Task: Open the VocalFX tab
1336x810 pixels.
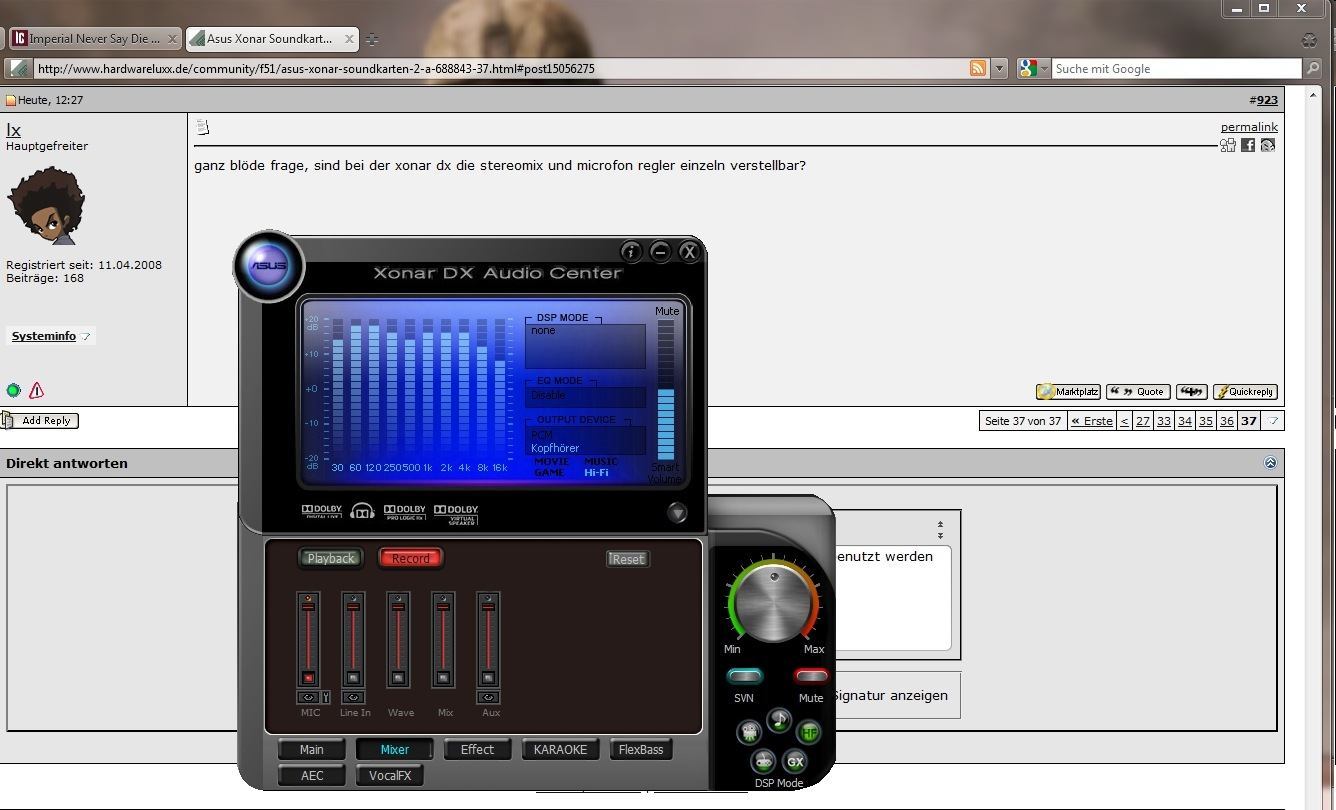Action: coord(390,775)
